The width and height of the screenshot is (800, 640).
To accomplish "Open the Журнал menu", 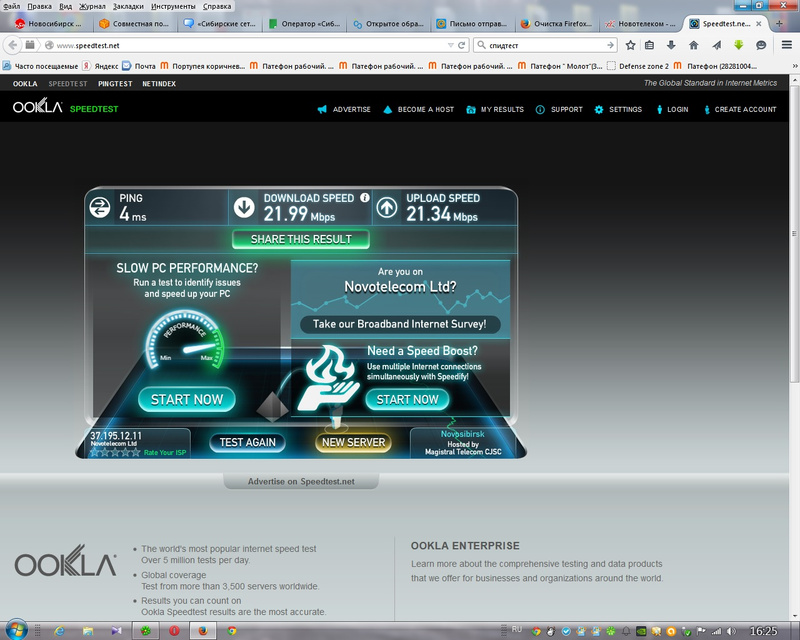I will [x=92, y=6].
